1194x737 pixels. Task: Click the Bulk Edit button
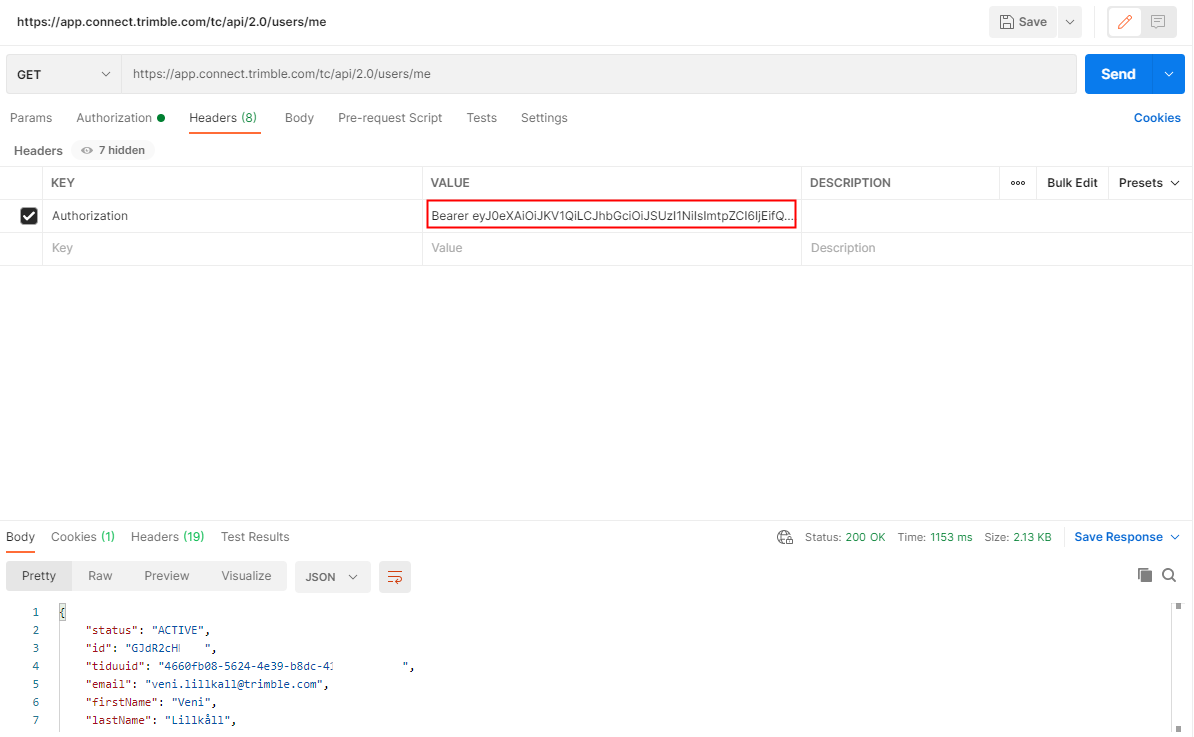[x=1072, y=183]
